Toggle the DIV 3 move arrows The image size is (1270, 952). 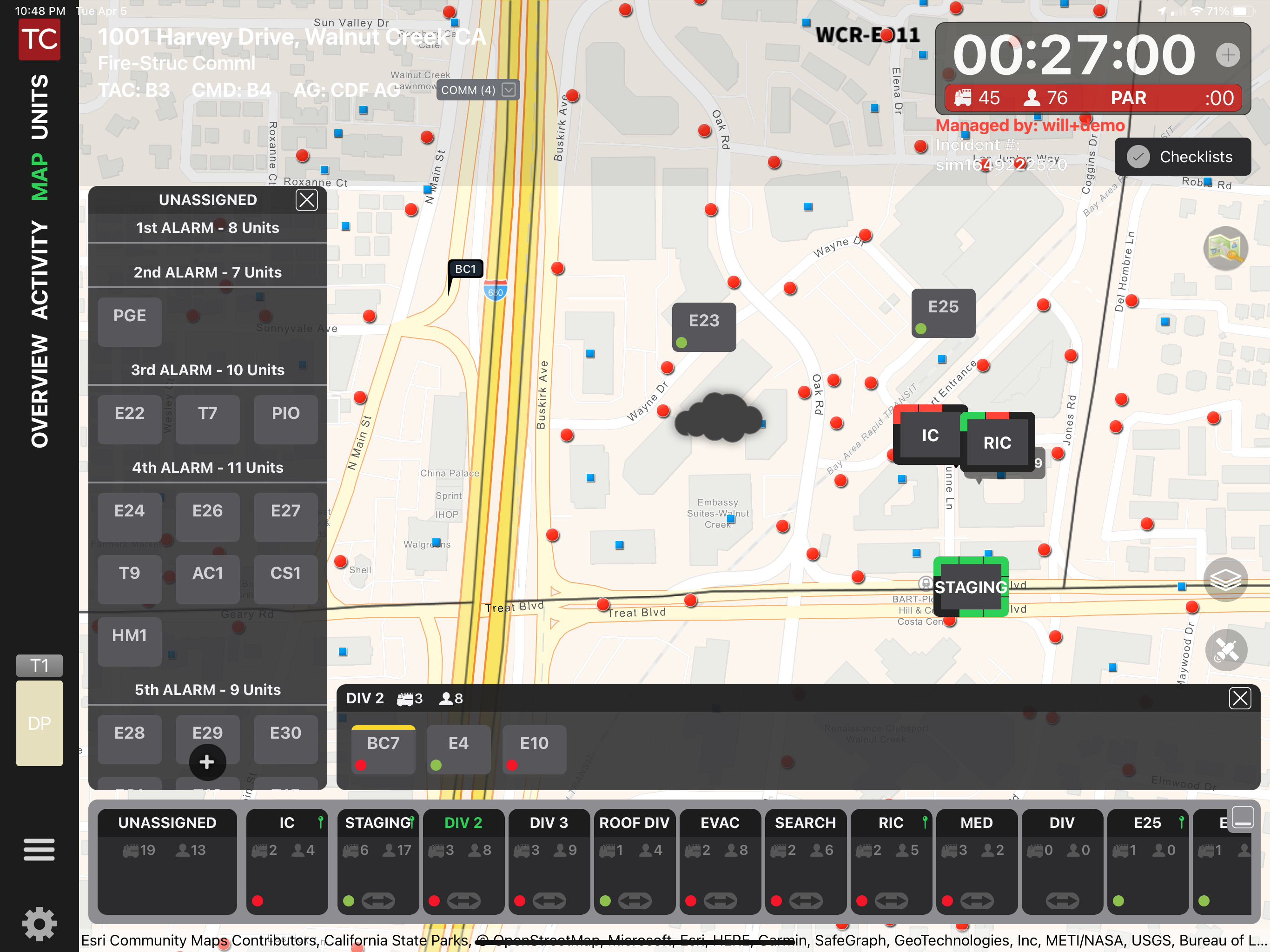[549, 900]
